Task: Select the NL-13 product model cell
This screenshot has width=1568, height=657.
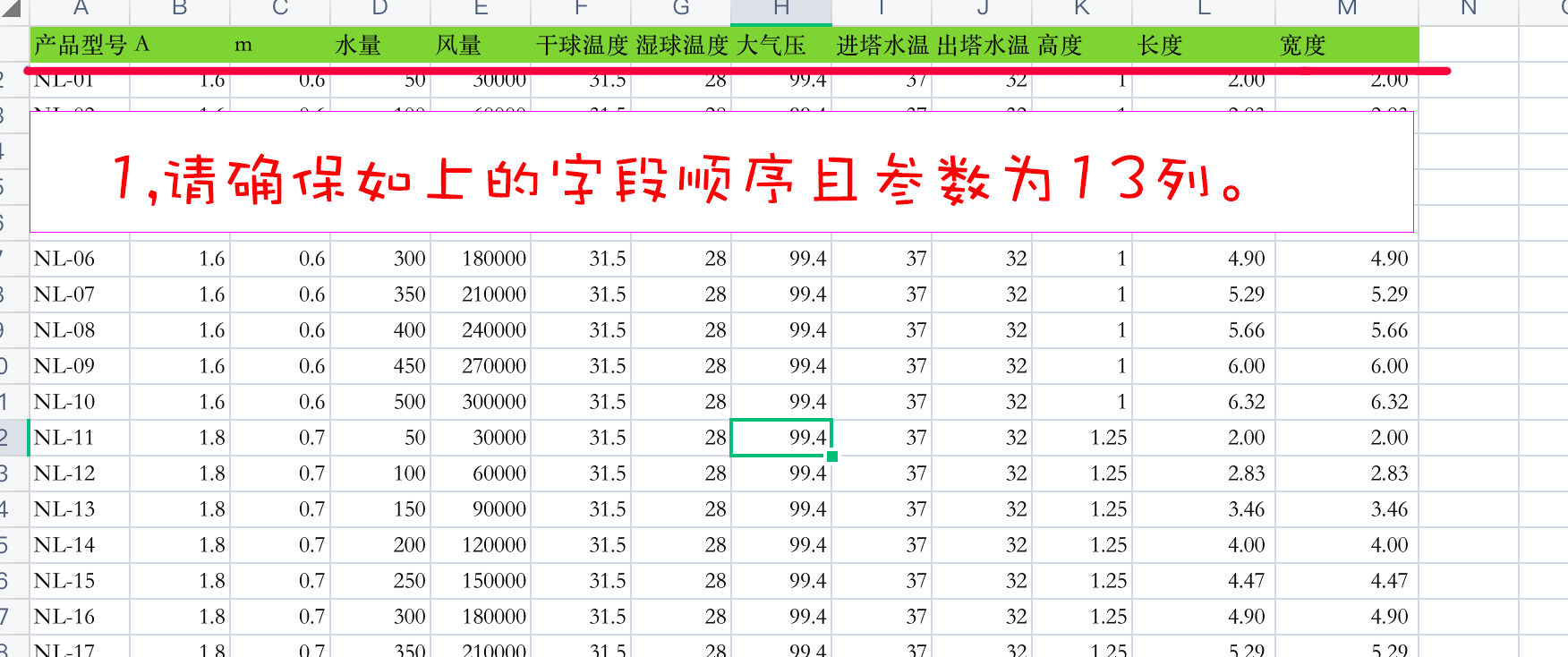Action: click(80, 509)
